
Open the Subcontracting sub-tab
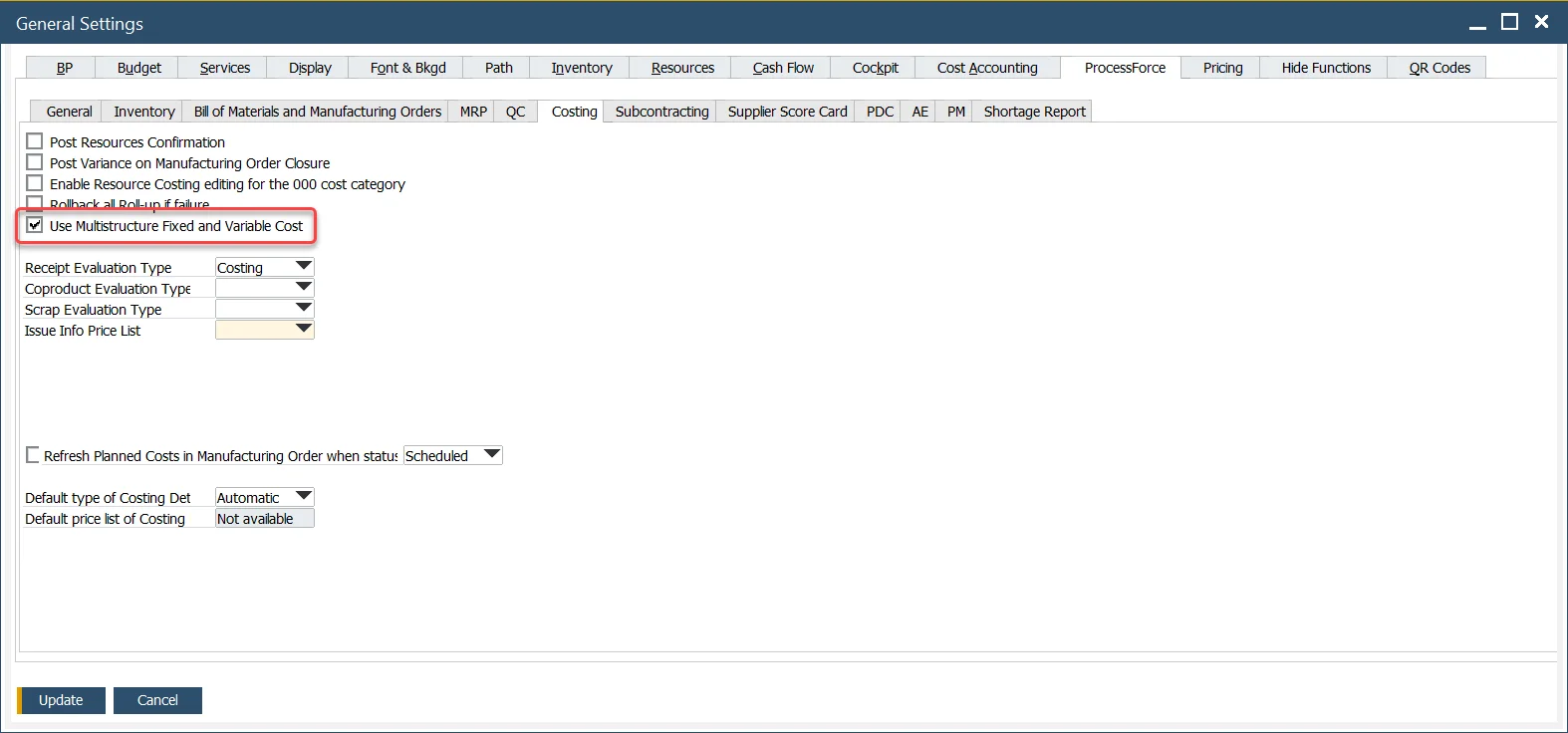coord(661,112)
